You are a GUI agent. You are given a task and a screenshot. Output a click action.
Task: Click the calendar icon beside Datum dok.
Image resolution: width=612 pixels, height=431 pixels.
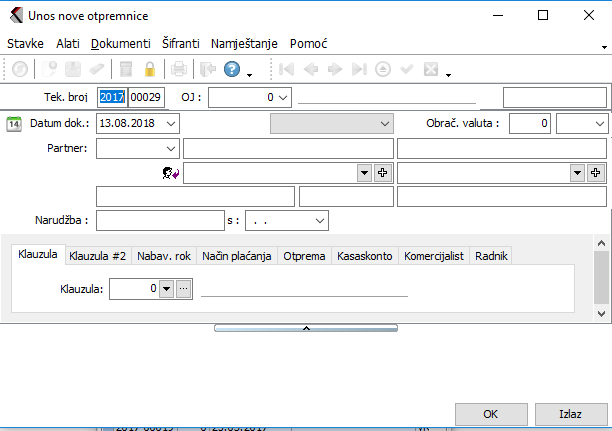[14, 124]
